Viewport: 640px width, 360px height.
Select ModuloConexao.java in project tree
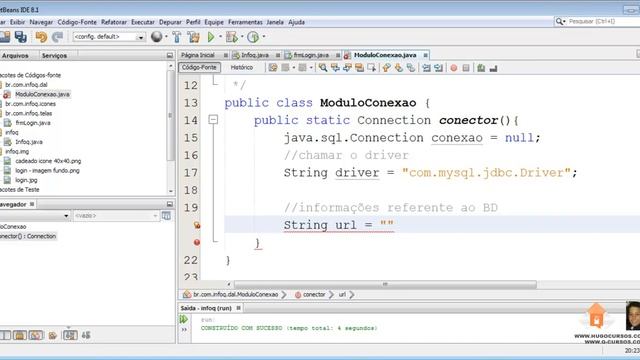(x=42, y=94)
